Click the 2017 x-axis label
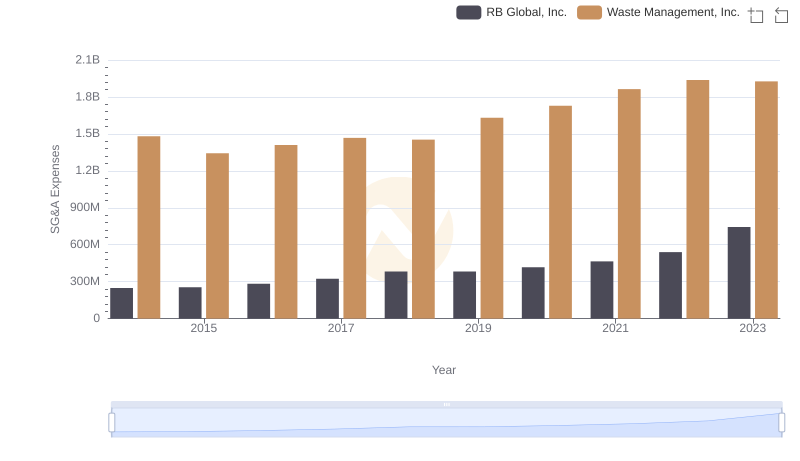Viewport: 800px width, 461px height. (341, 328)
